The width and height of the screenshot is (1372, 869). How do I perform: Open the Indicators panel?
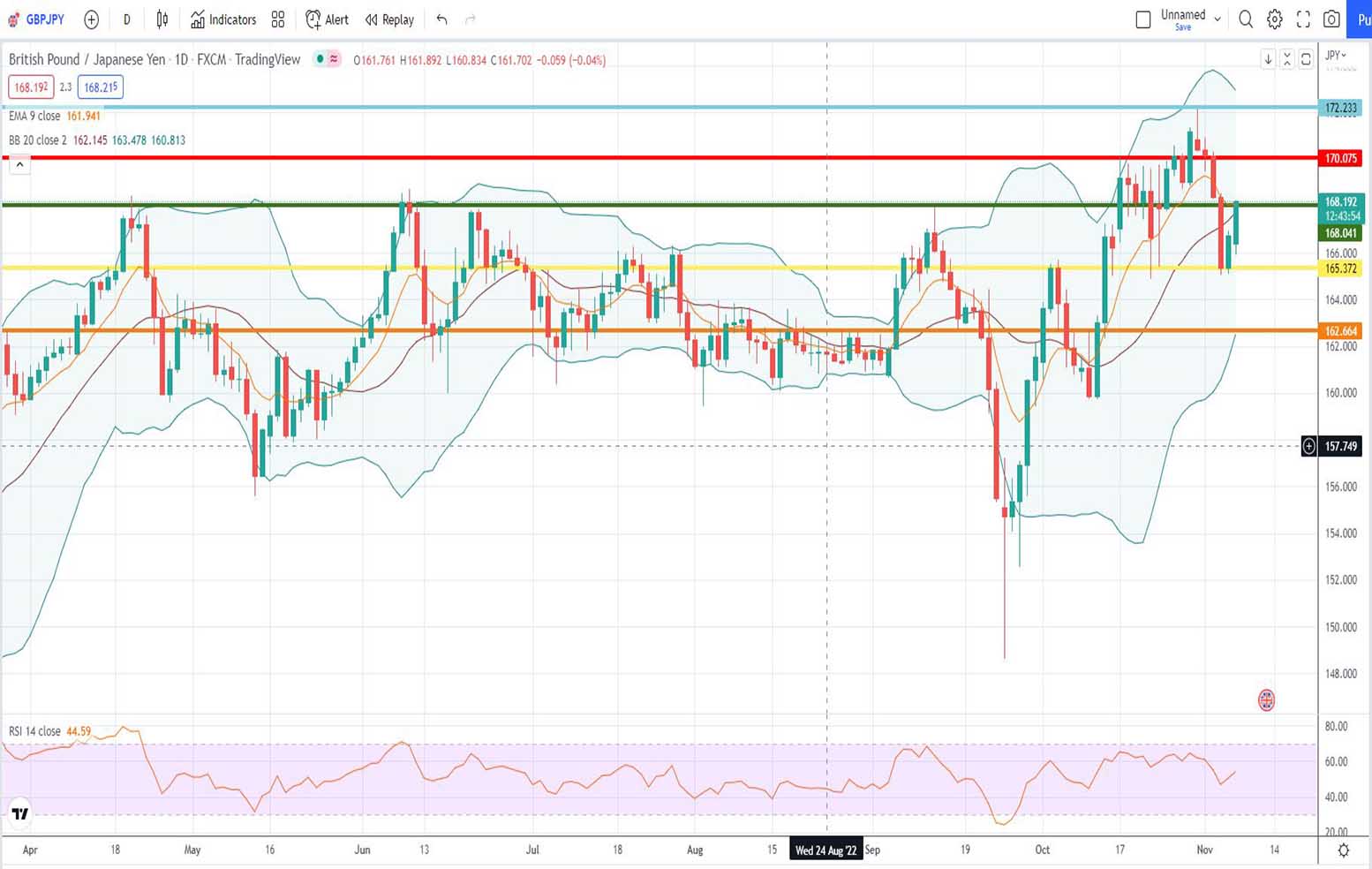223,19
